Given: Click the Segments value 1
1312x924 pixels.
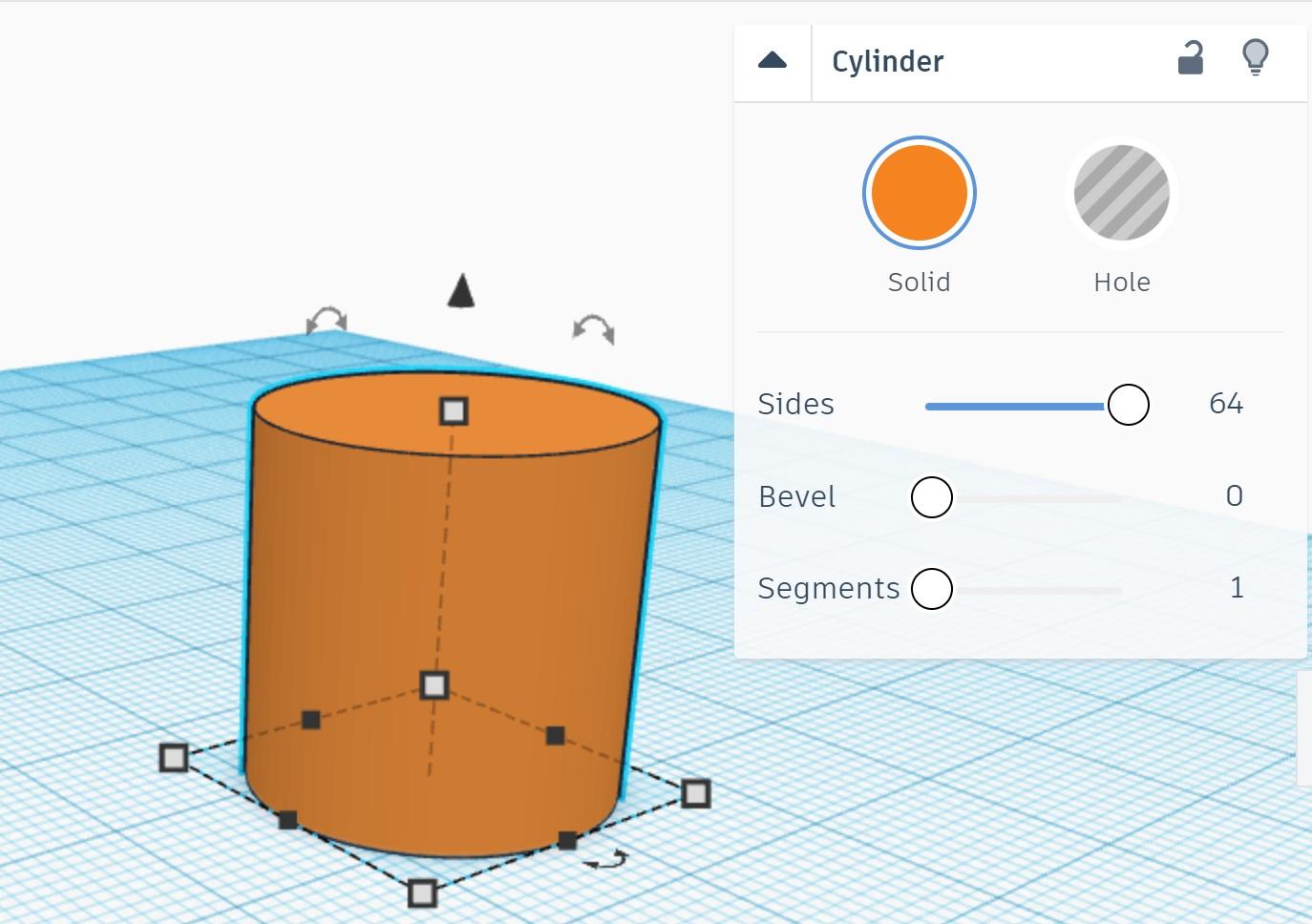Looking at the screenshot, I should (x=1237, y=588).
